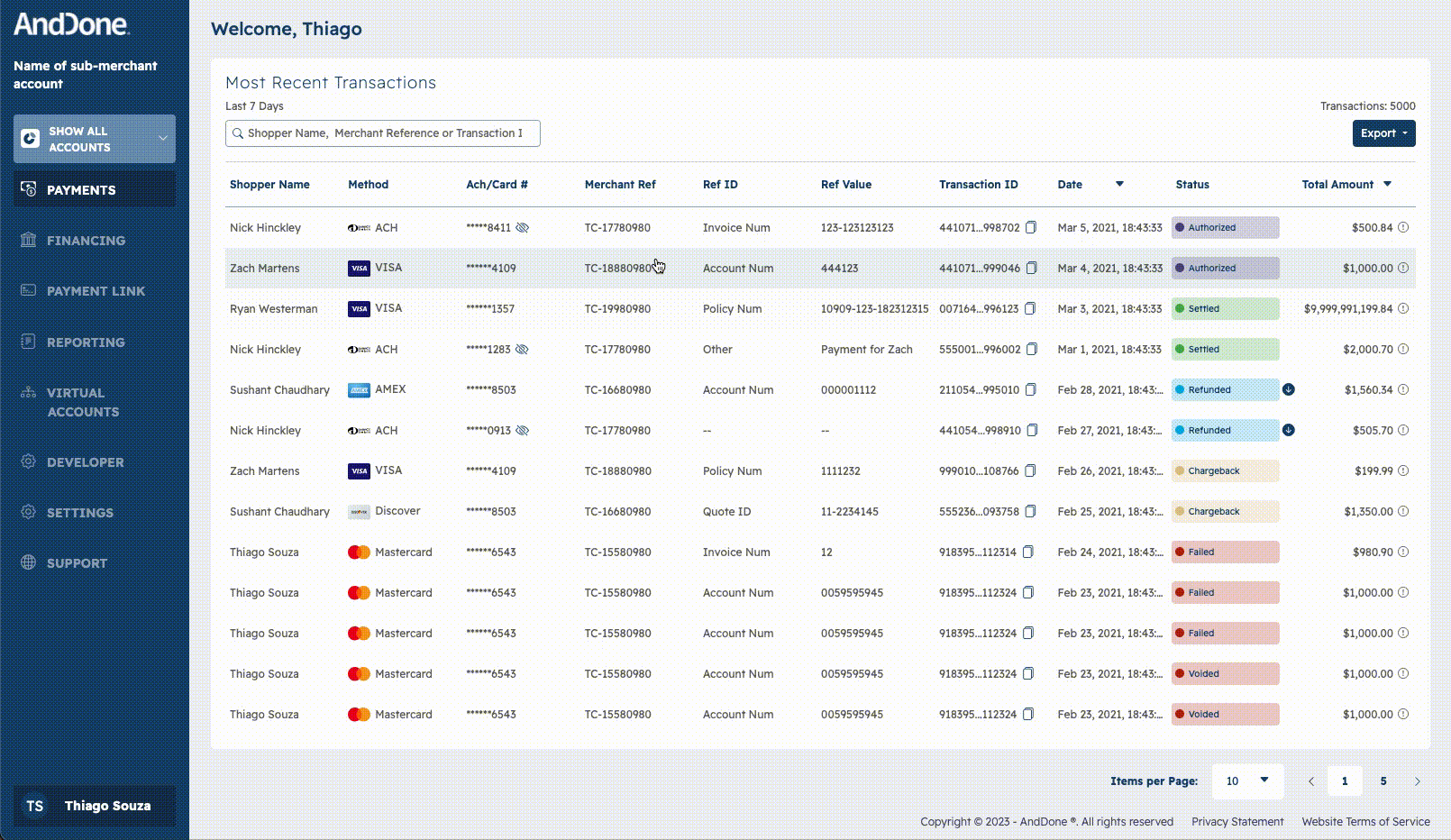1451x840 pixels.
Task: Unmask ACH account number ending 0913
Action: click(x=523, y=431)
